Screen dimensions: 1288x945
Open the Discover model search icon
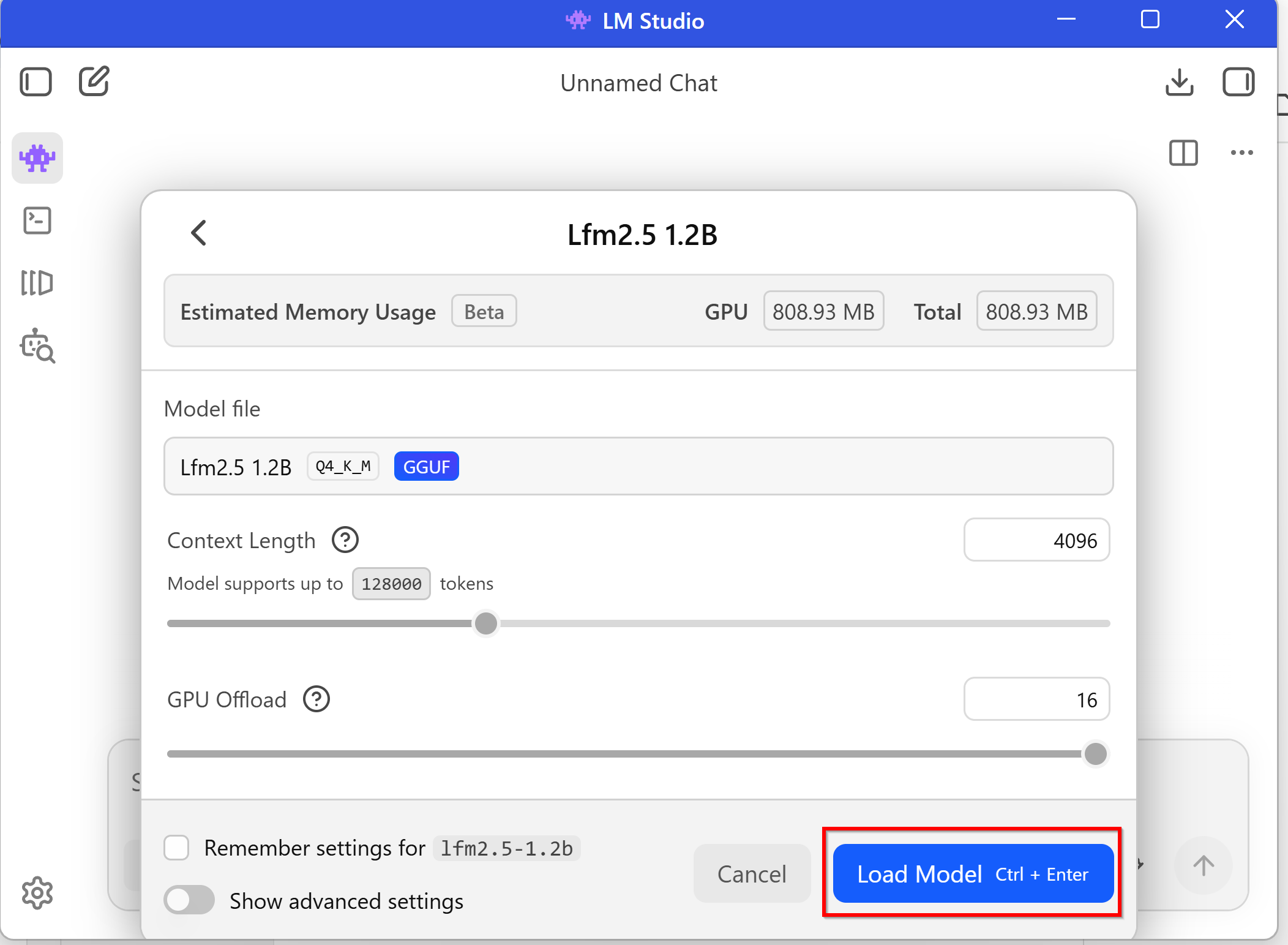[x=37, y=346]
